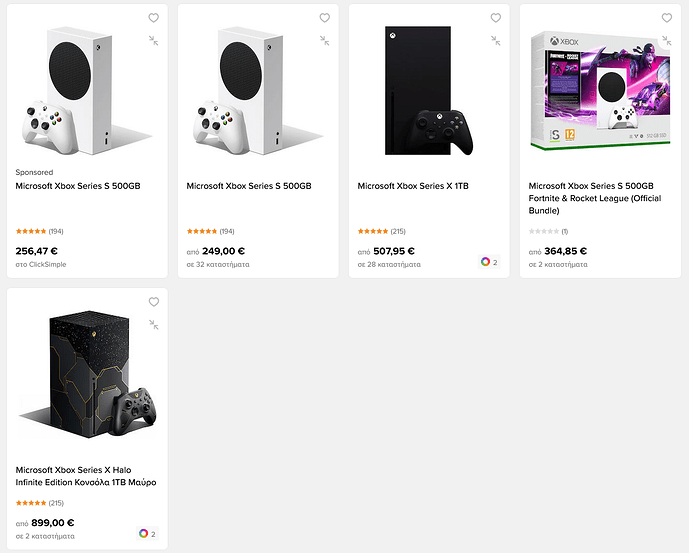Open star rating of sponsored Xbox Series S
Image resolution: width=689 pixels, height=553 pixels.
click(34, 231)
